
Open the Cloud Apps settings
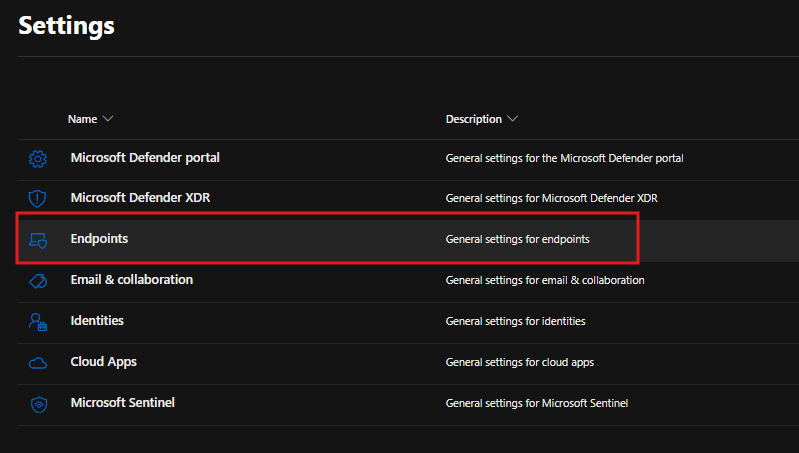pos(103,362)
